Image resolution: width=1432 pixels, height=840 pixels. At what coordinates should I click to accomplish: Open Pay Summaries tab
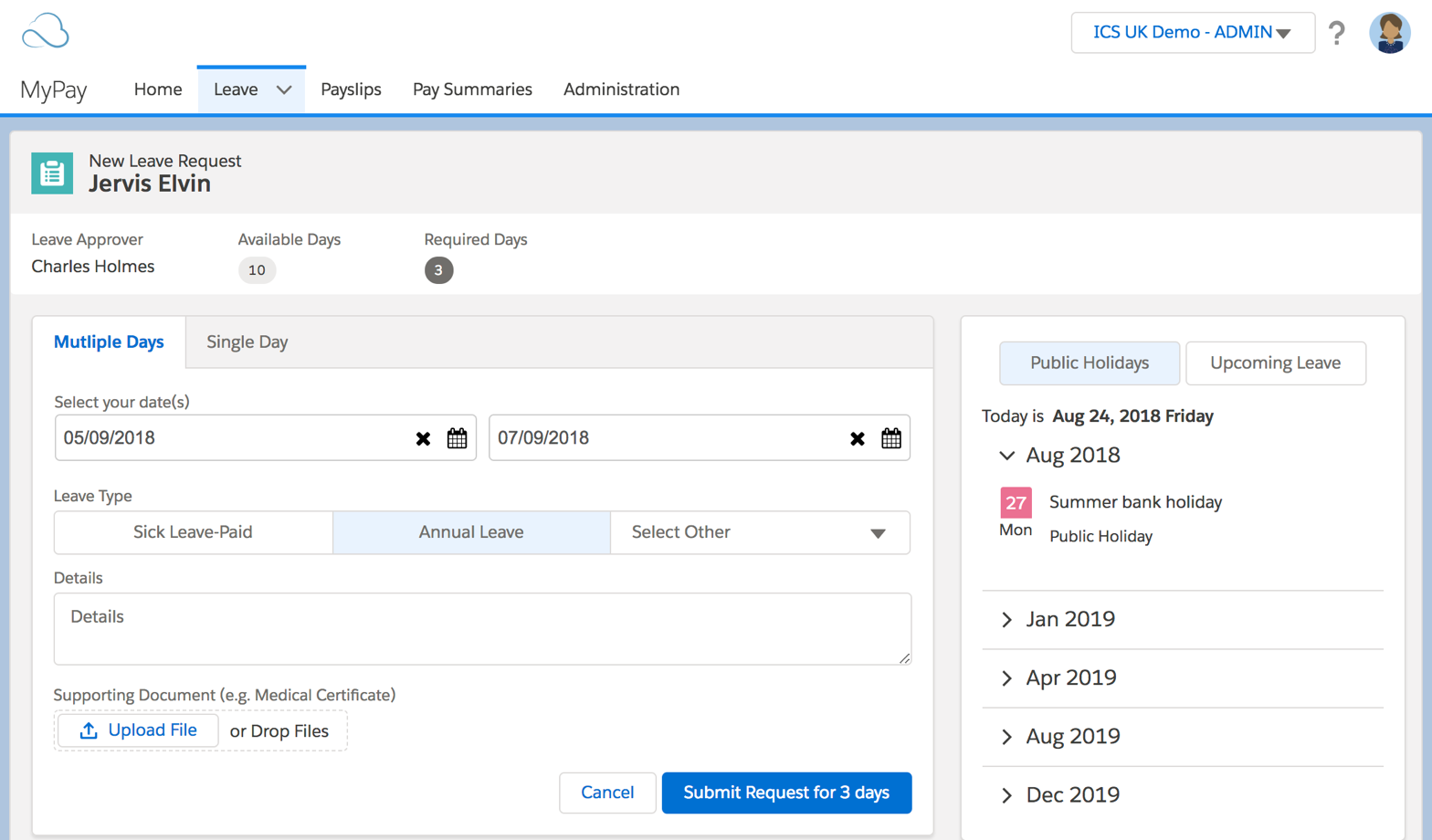click(x=472, y=89)
